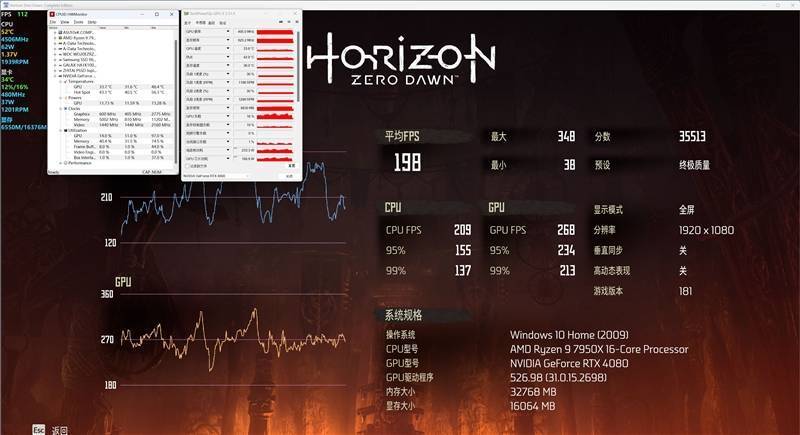
Task: Click the 分数 value 35513
Action: tap(692, 136)
